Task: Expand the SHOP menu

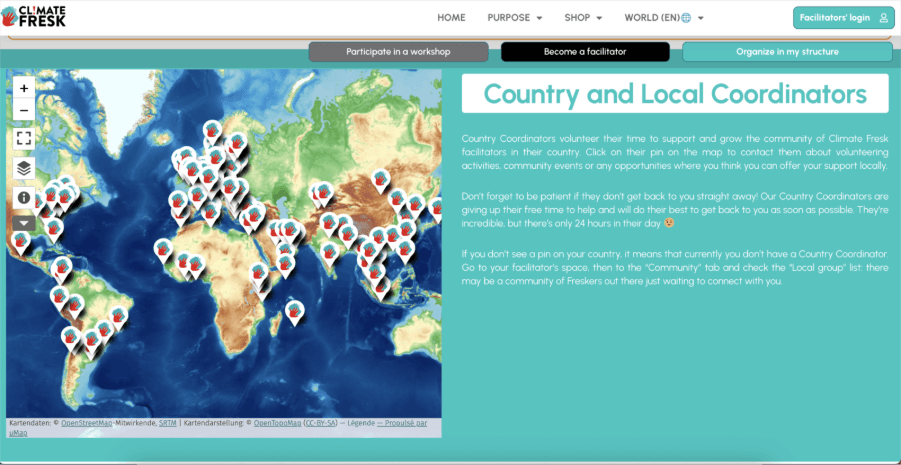Action: (x=583, y=18)
